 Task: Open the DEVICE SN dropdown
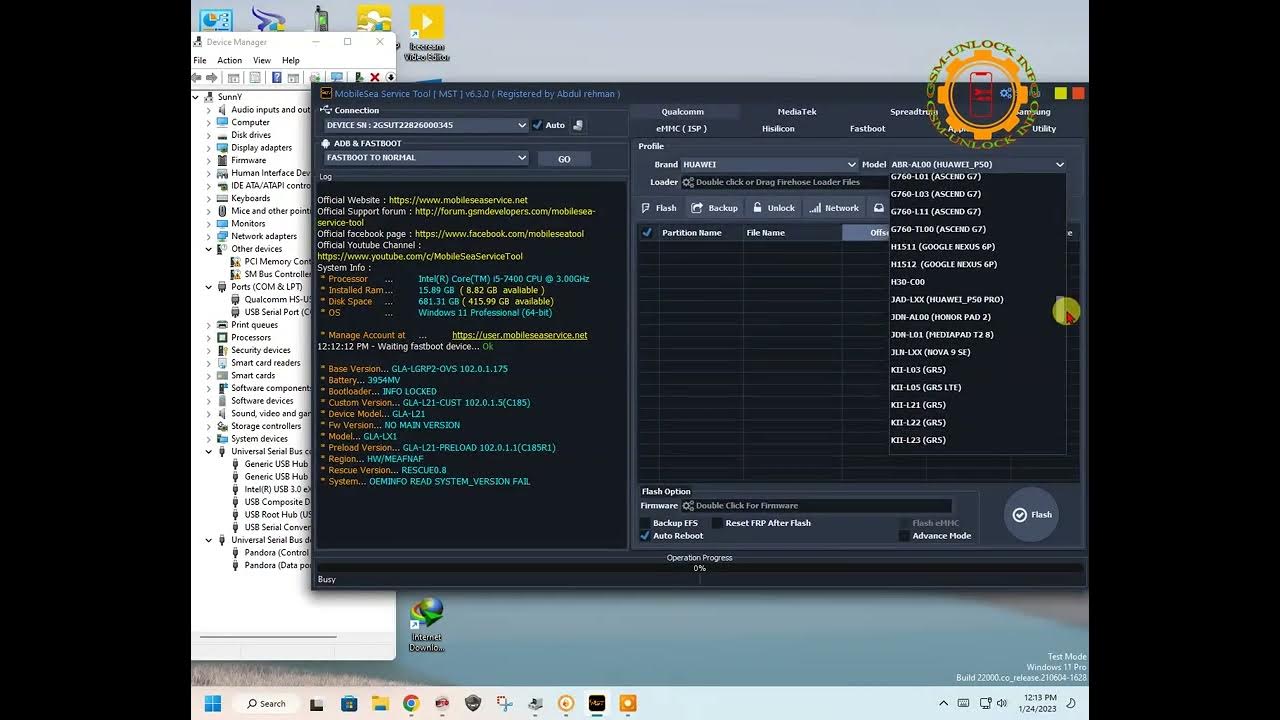click(x=426, y=125)
